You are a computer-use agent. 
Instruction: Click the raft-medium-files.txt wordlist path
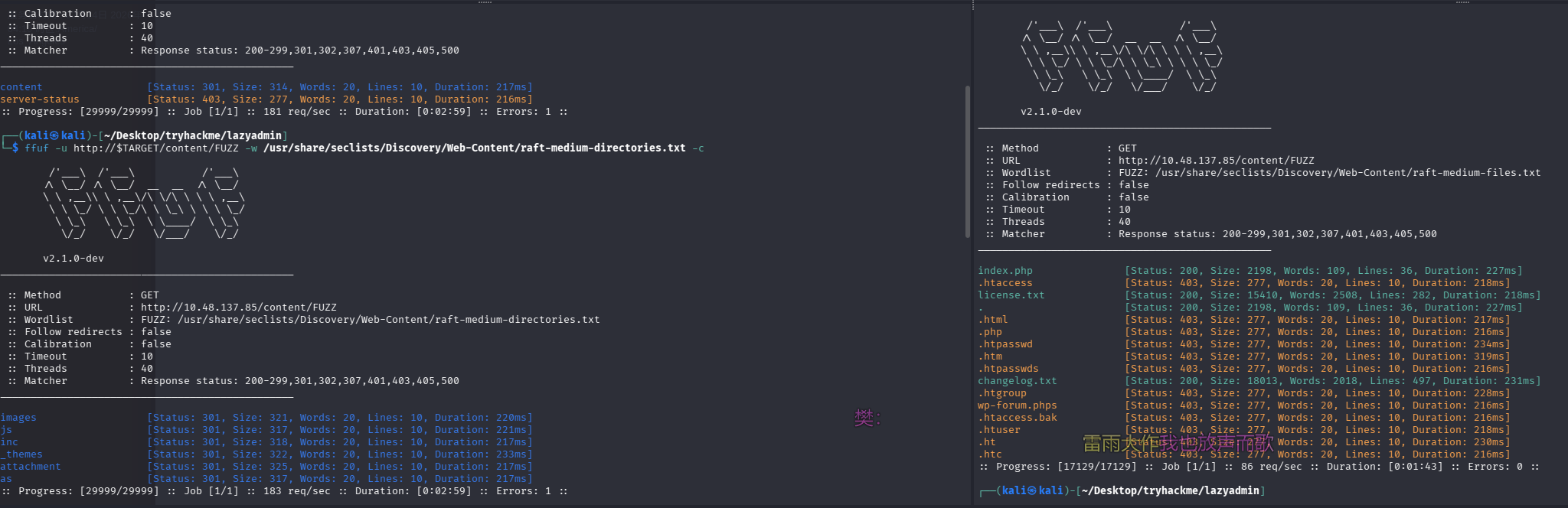point(1347,173)
